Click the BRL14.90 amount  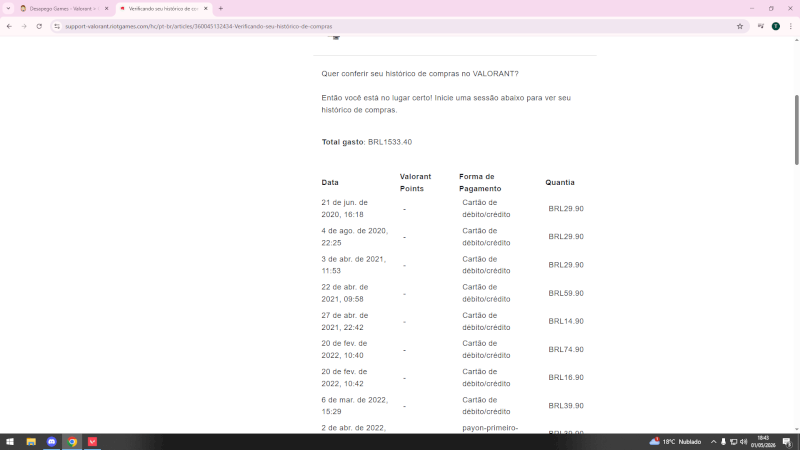pyautogui.click(x=566, y=321)
